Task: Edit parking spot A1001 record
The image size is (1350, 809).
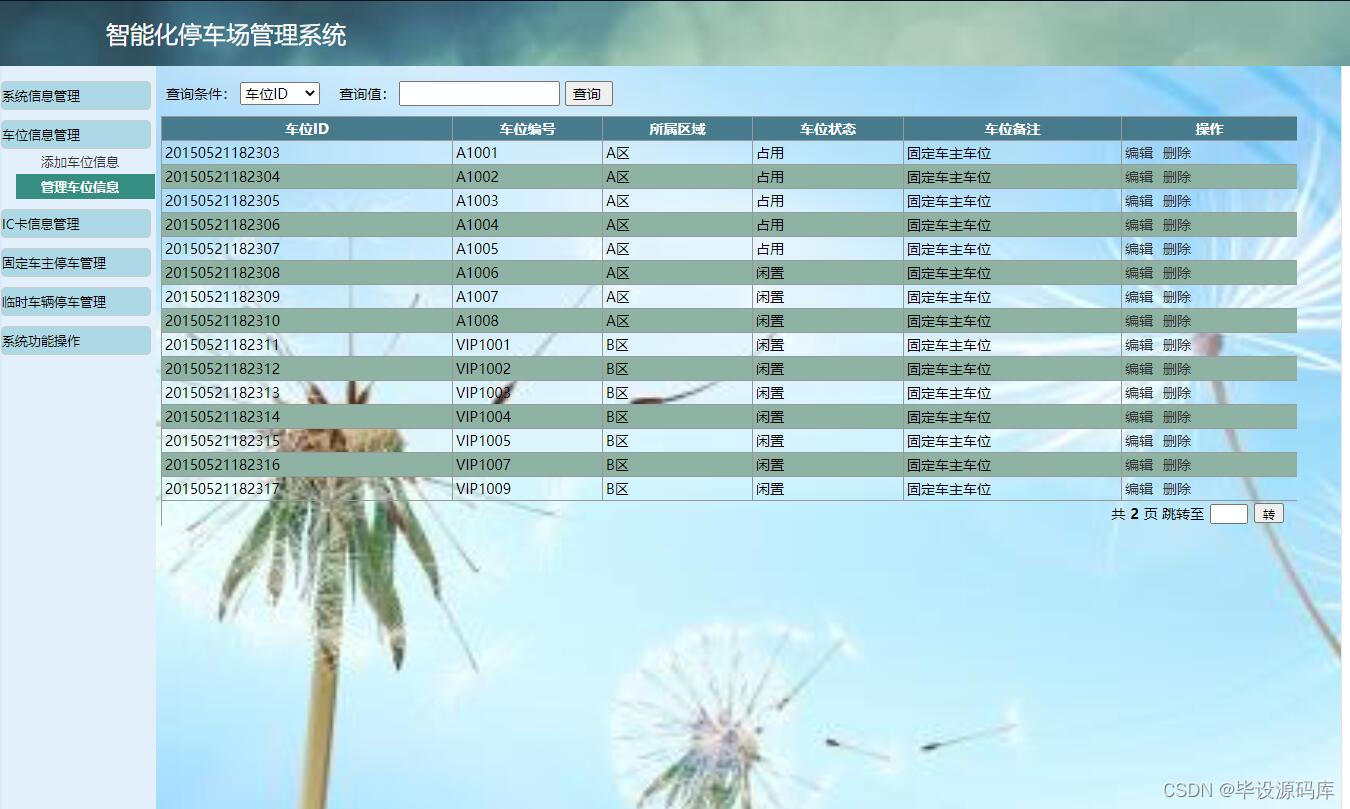Action: (x=1139, y=152)
